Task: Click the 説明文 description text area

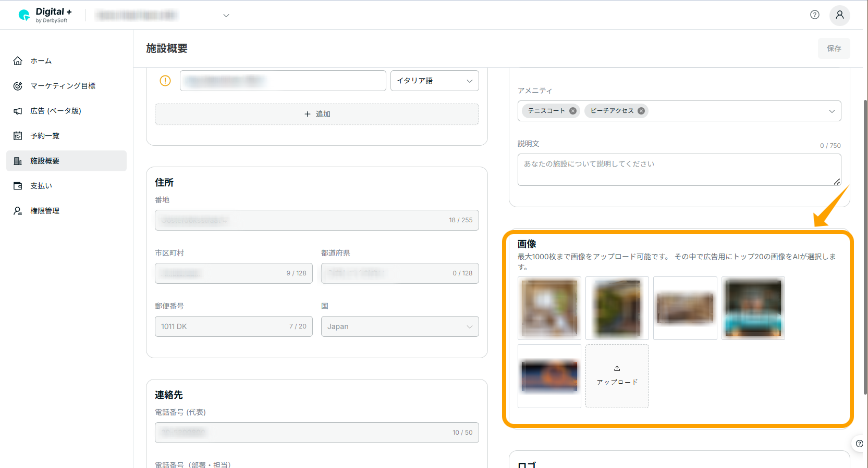Action: point(679,169)
